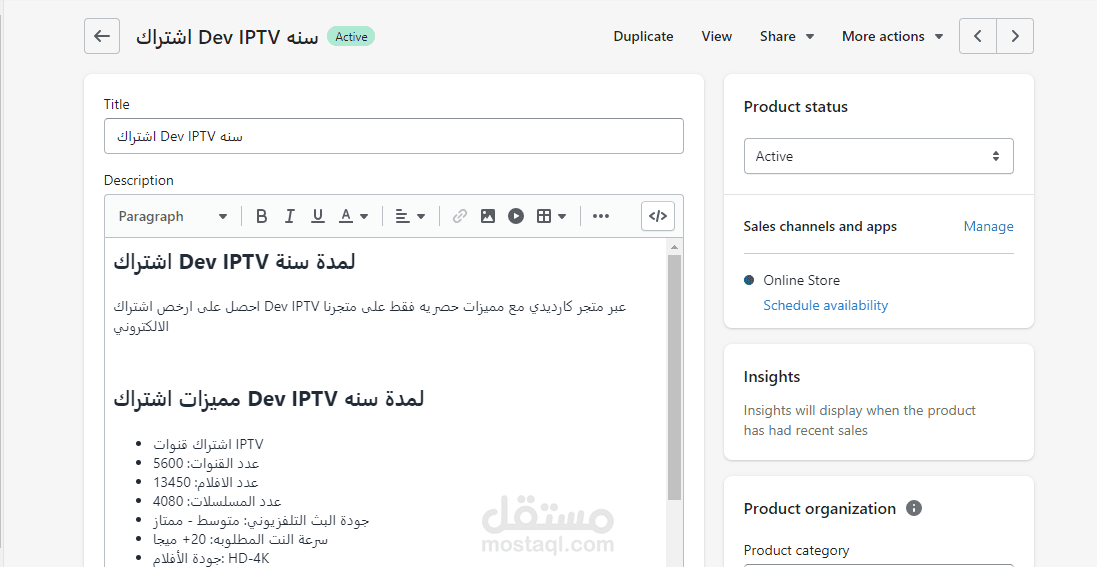The height and width of the screenshot is (567, 1097).
Task: Click the Active status badge near title
Action: point(351,36)
